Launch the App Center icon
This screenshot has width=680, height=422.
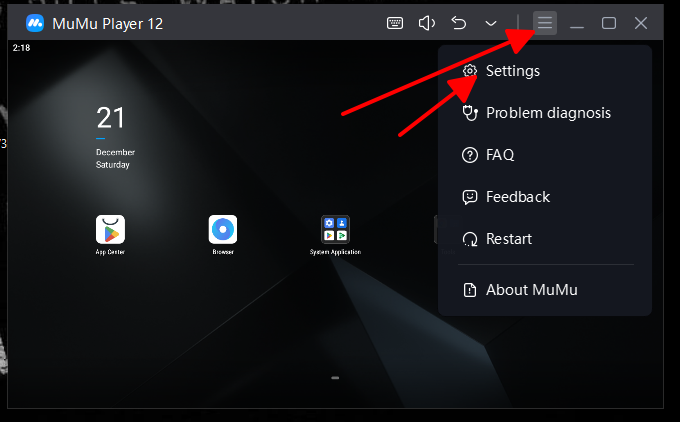click(110, 229)
